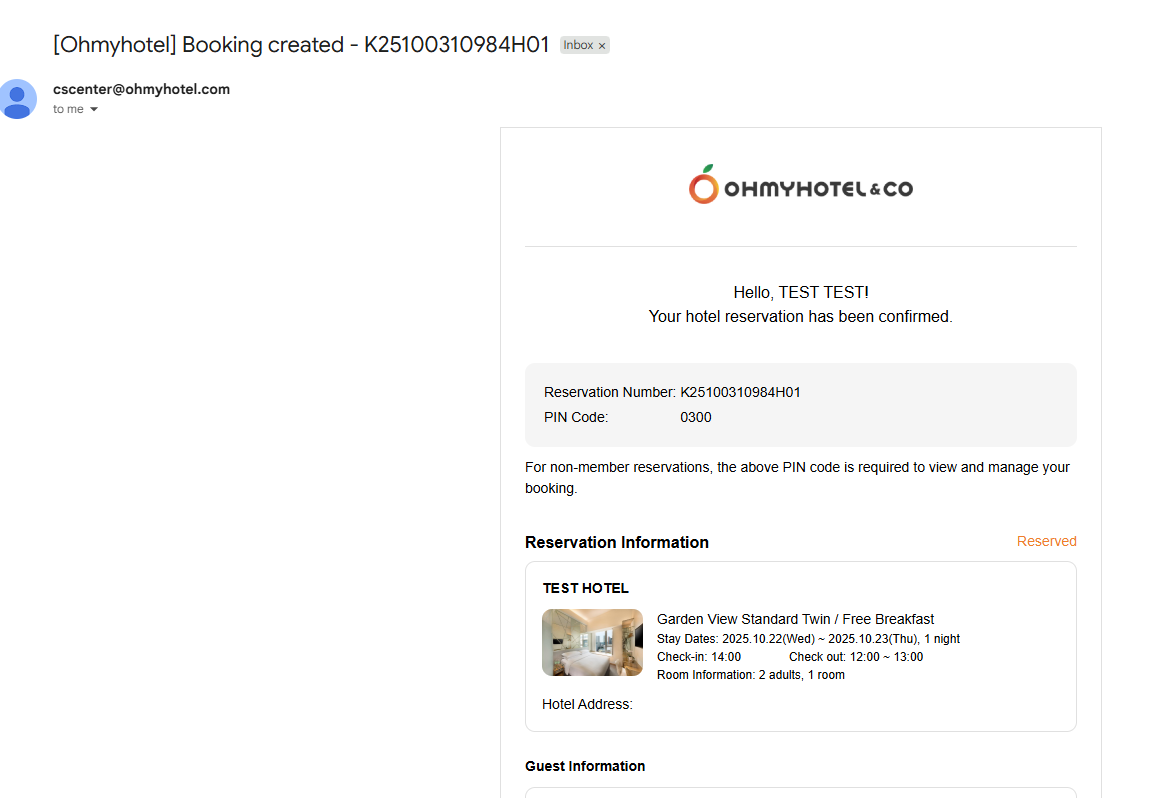Click the TEST HOTEL name heading
1170x798 pixels.
586,588
